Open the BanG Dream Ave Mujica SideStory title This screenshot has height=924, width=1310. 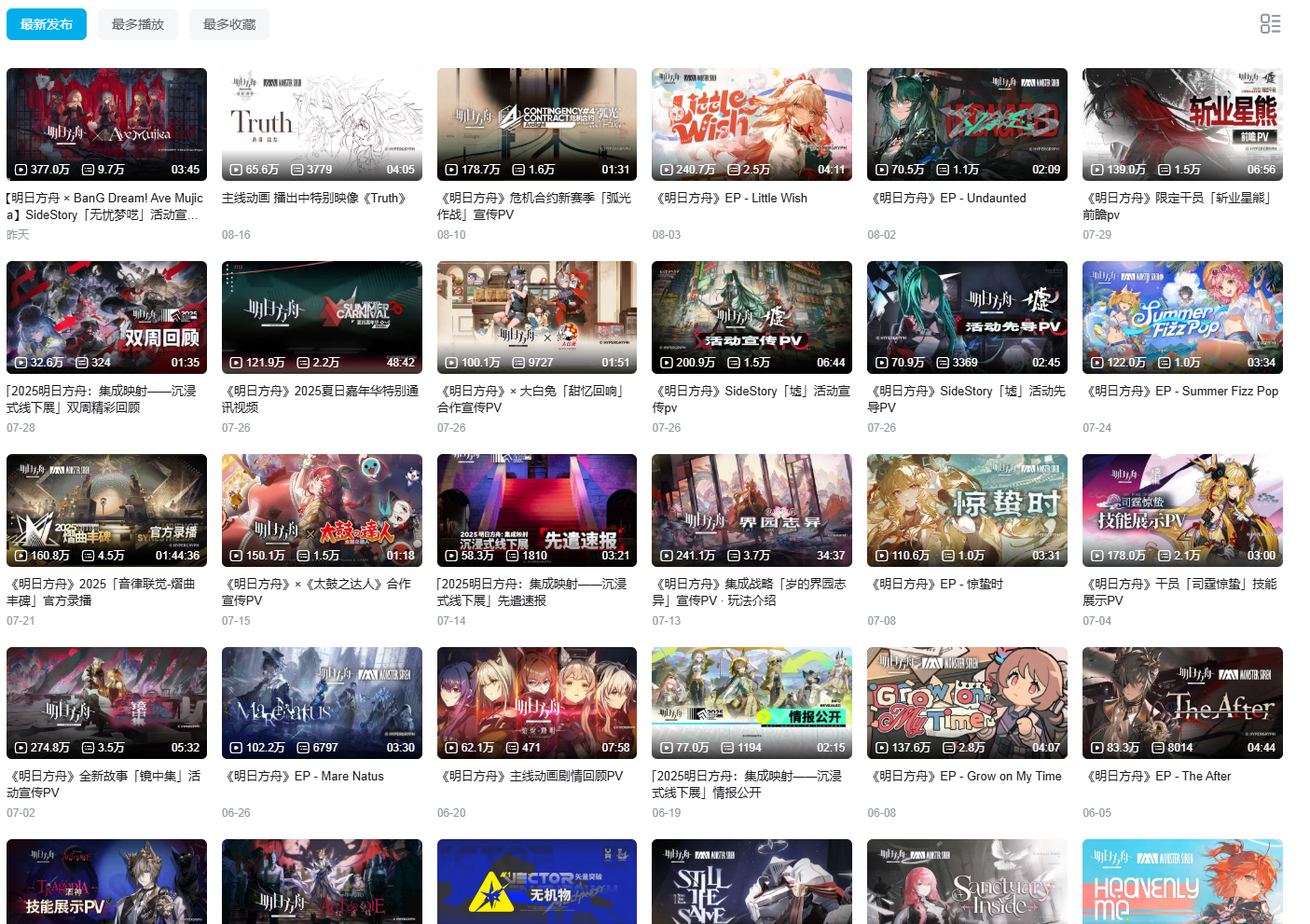105,206
